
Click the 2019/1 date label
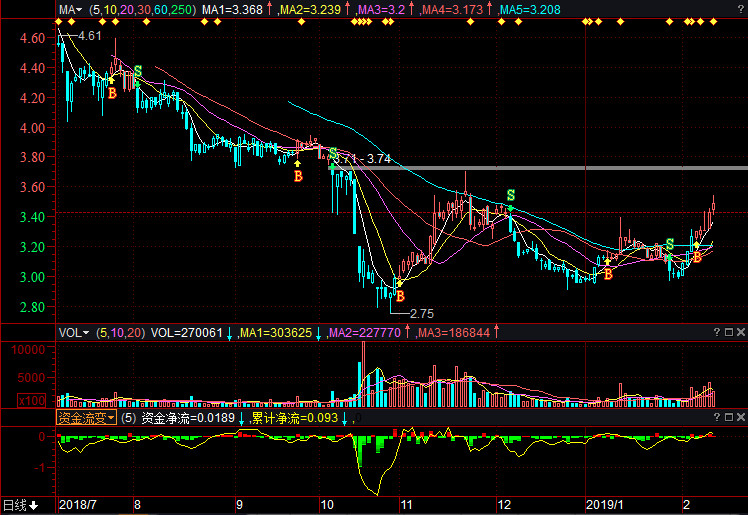(604, 505)
